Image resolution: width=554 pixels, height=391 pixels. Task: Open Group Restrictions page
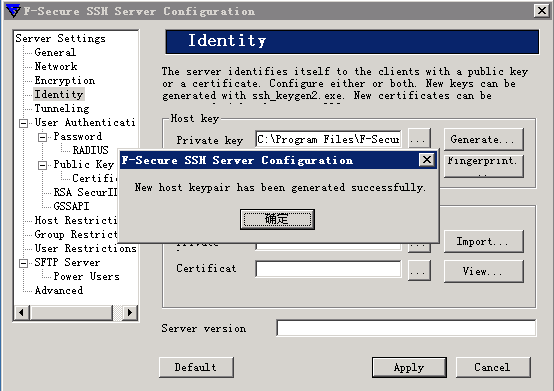[x=76, y=235]
